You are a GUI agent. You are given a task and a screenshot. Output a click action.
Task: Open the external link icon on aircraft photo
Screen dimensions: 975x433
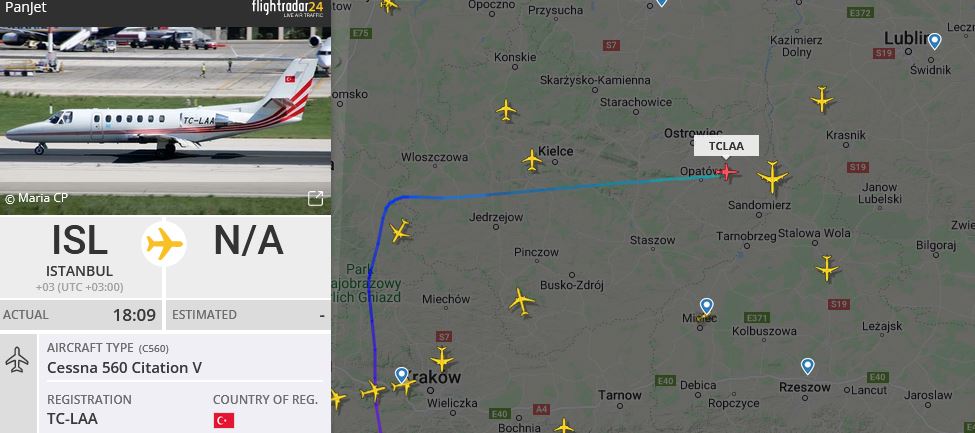tap(315, 198)
